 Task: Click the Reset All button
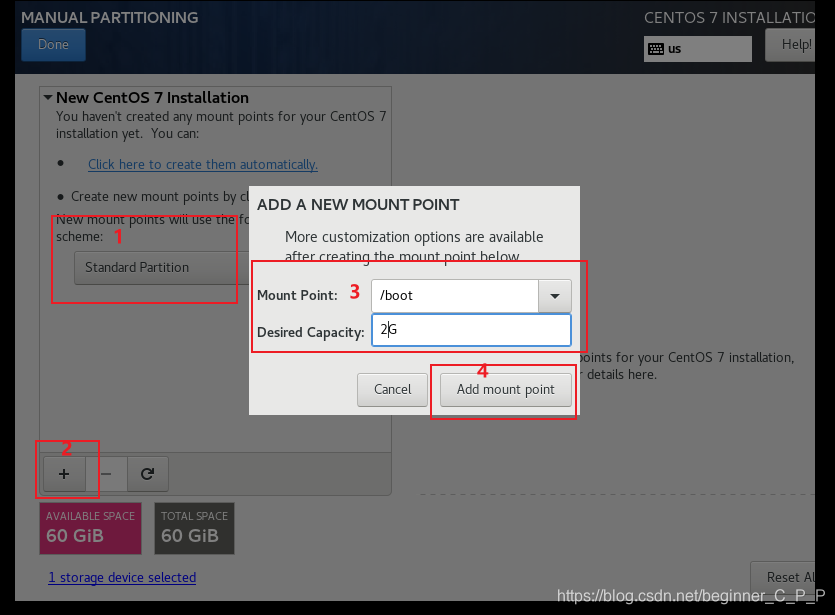point(783,577)
